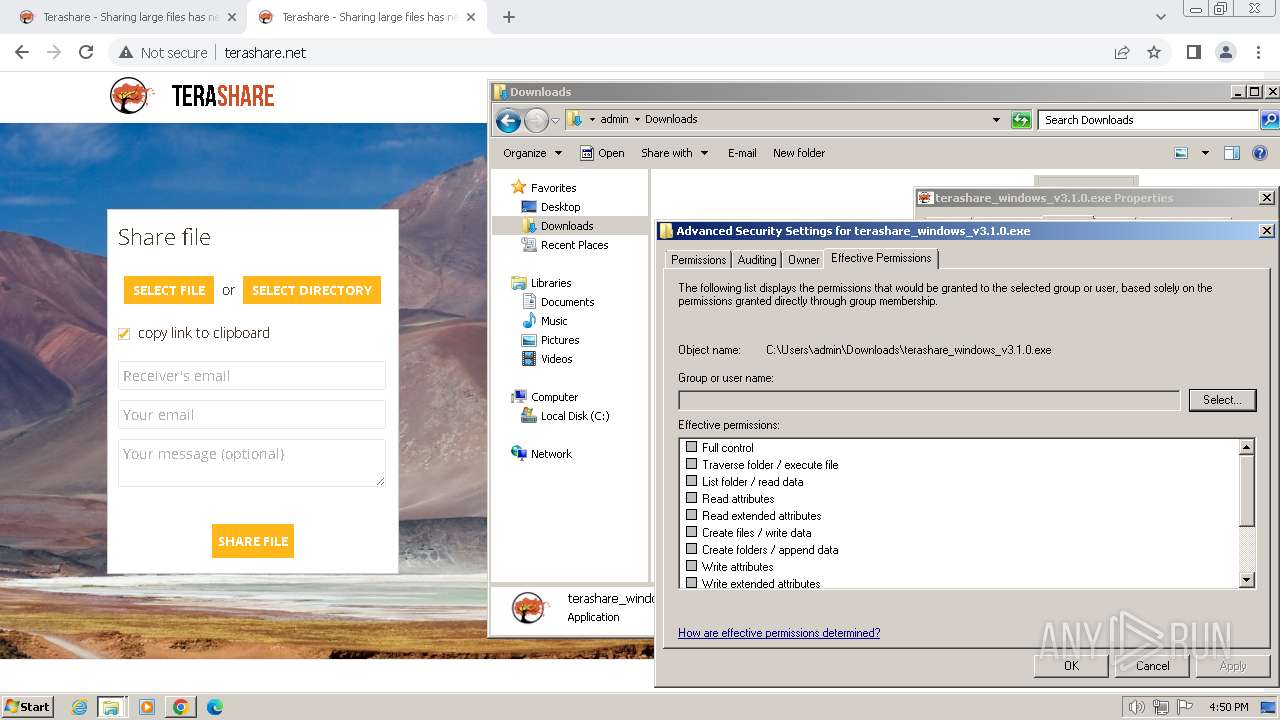Click the permissions list scrollbar up arrow
1280x720 pixels.
[x=1246, y=447]
